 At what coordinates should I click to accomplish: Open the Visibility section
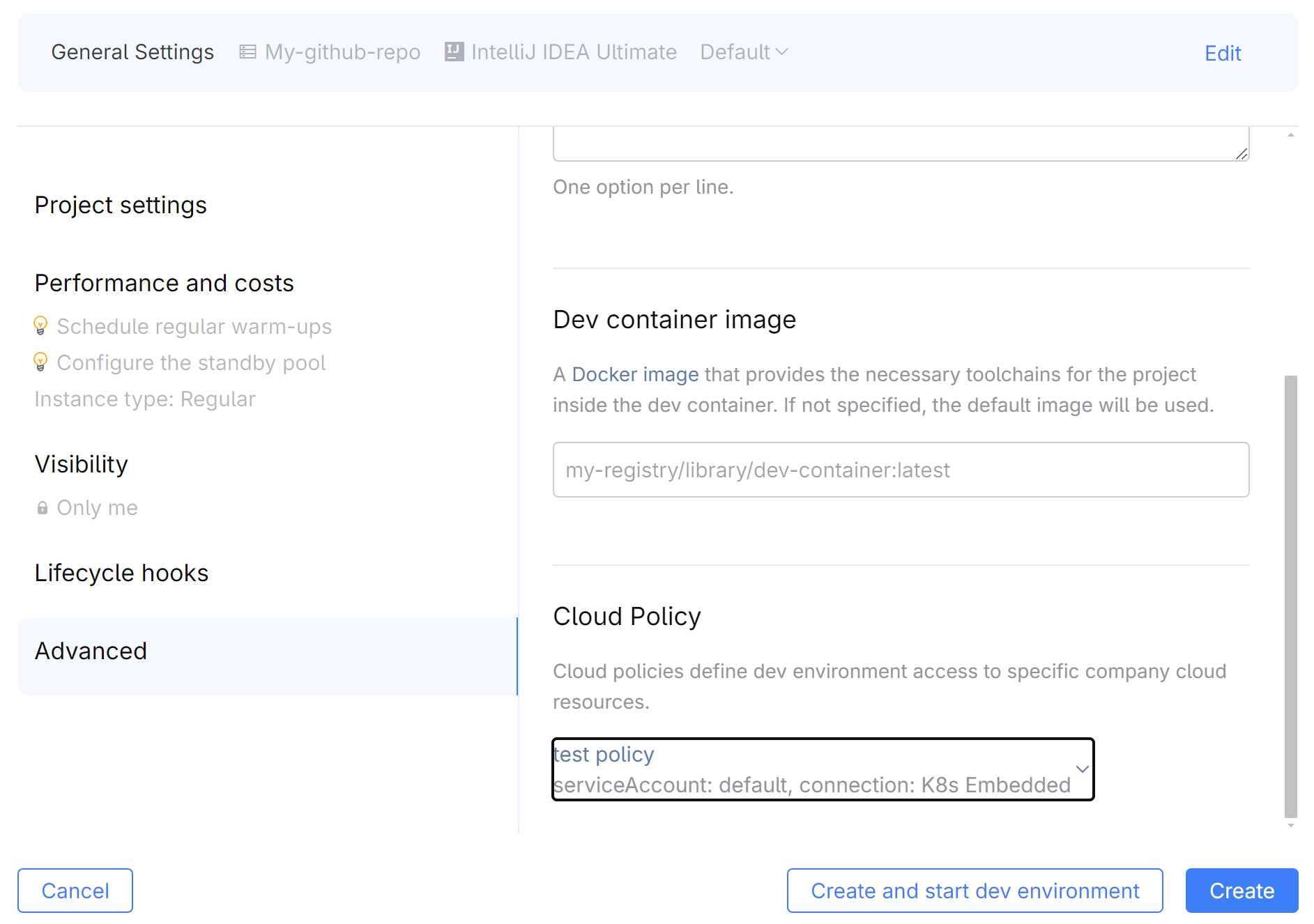tap(81, 463)
